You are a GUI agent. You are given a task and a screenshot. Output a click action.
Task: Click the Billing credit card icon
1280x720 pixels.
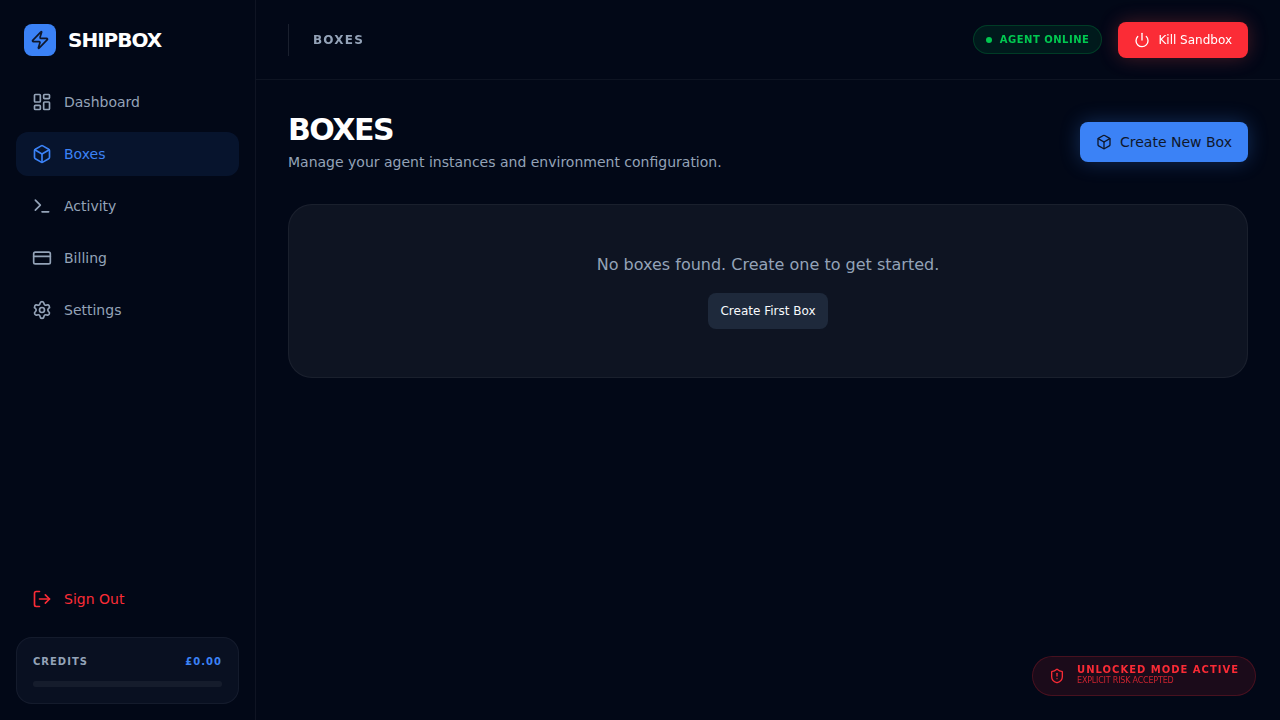pos(41,257)
